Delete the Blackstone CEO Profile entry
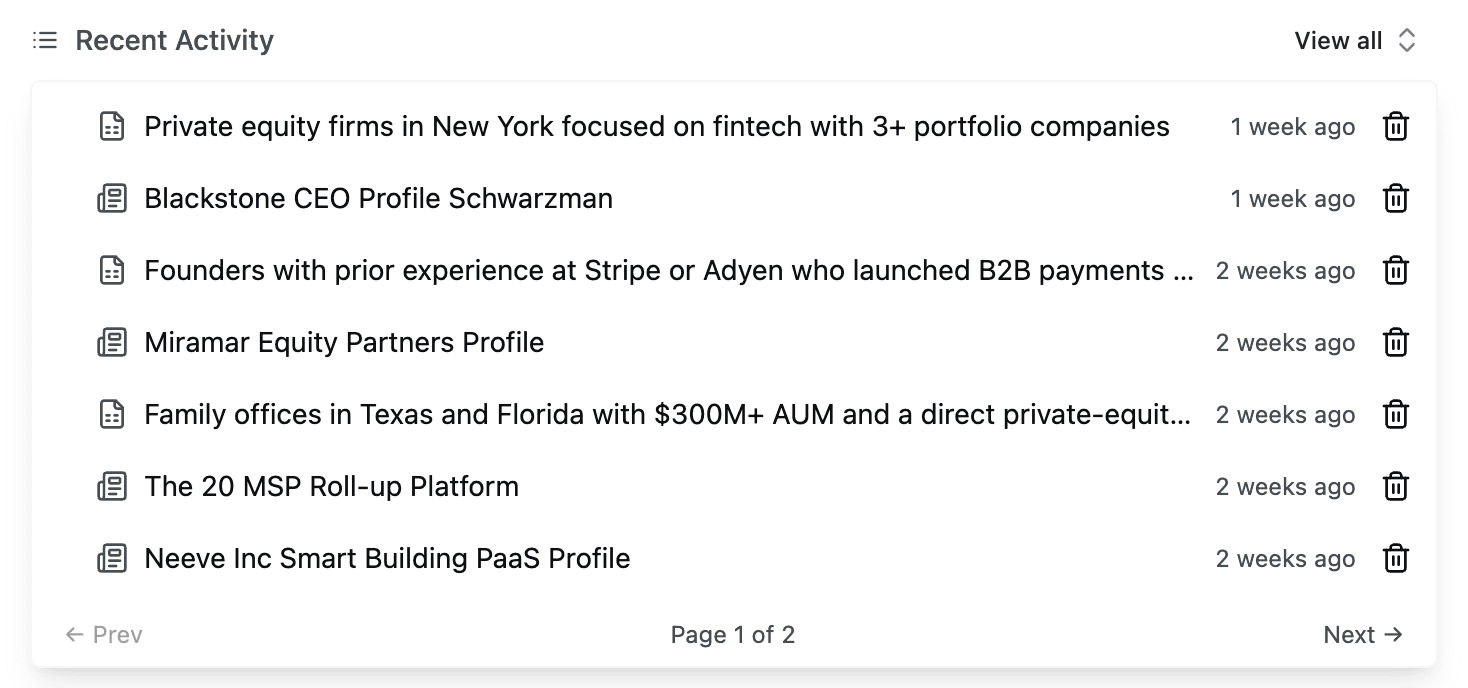This screenshot has height=688, width=1468. coord(1395,198)
